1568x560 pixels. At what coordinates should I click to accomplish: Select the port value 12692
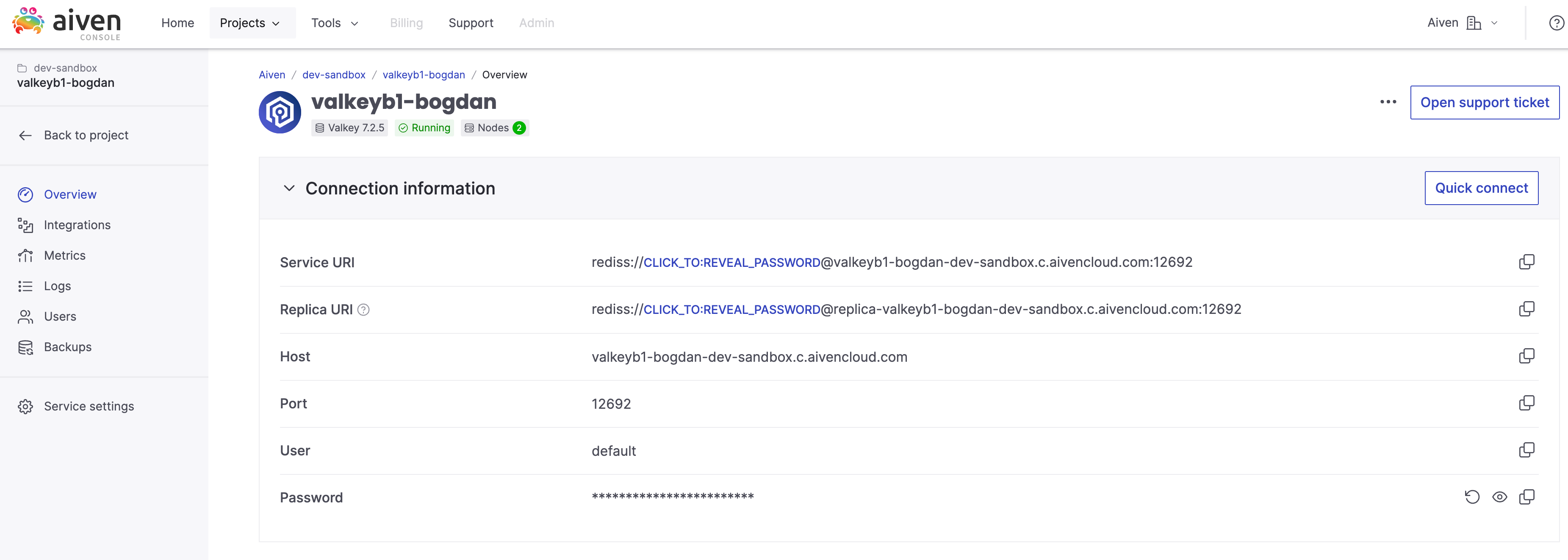(x=611, y=404)
